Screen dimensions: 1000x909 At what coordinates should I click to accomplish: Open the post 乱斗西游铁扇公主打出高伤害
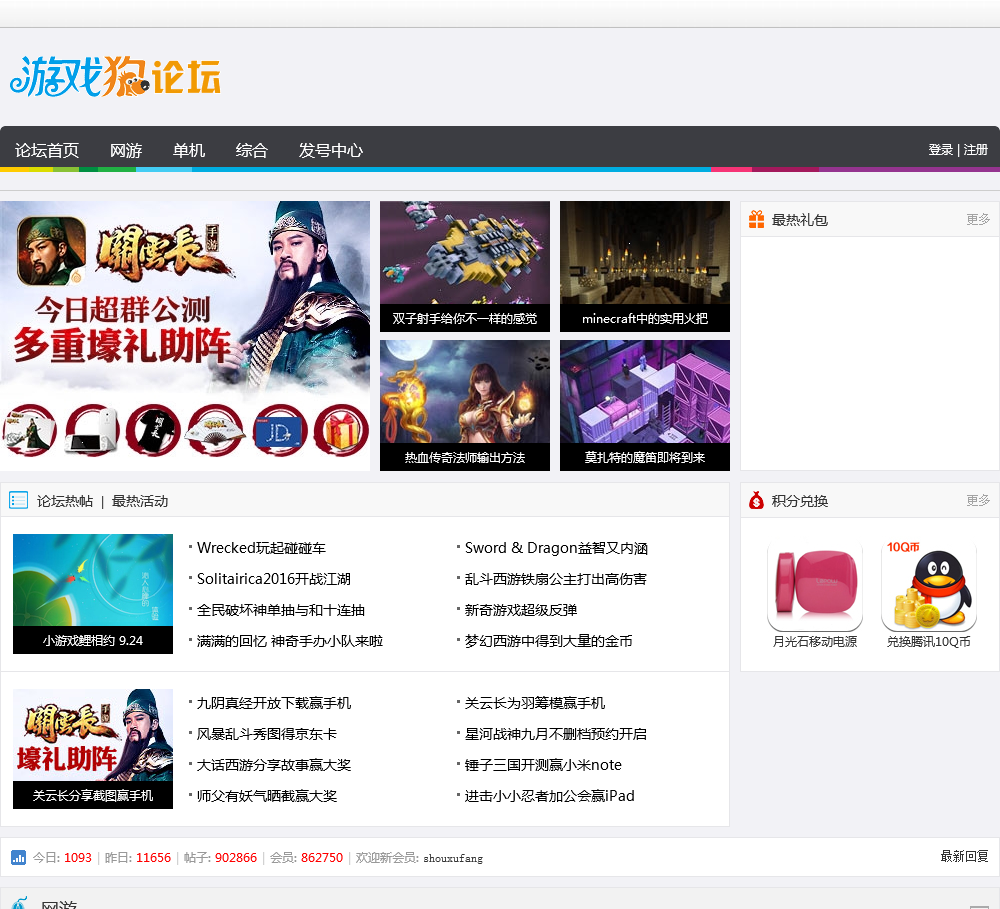555,579
